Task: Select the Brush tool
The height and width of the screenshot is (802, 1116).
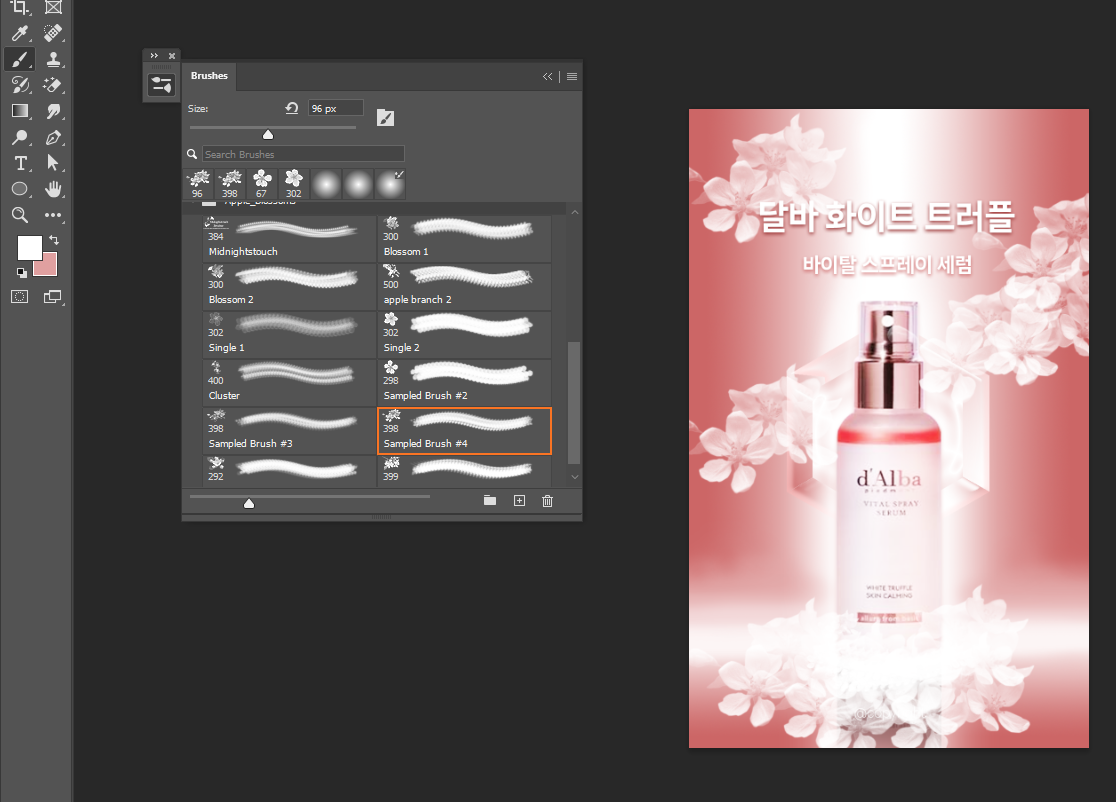Action: [20, 59]
